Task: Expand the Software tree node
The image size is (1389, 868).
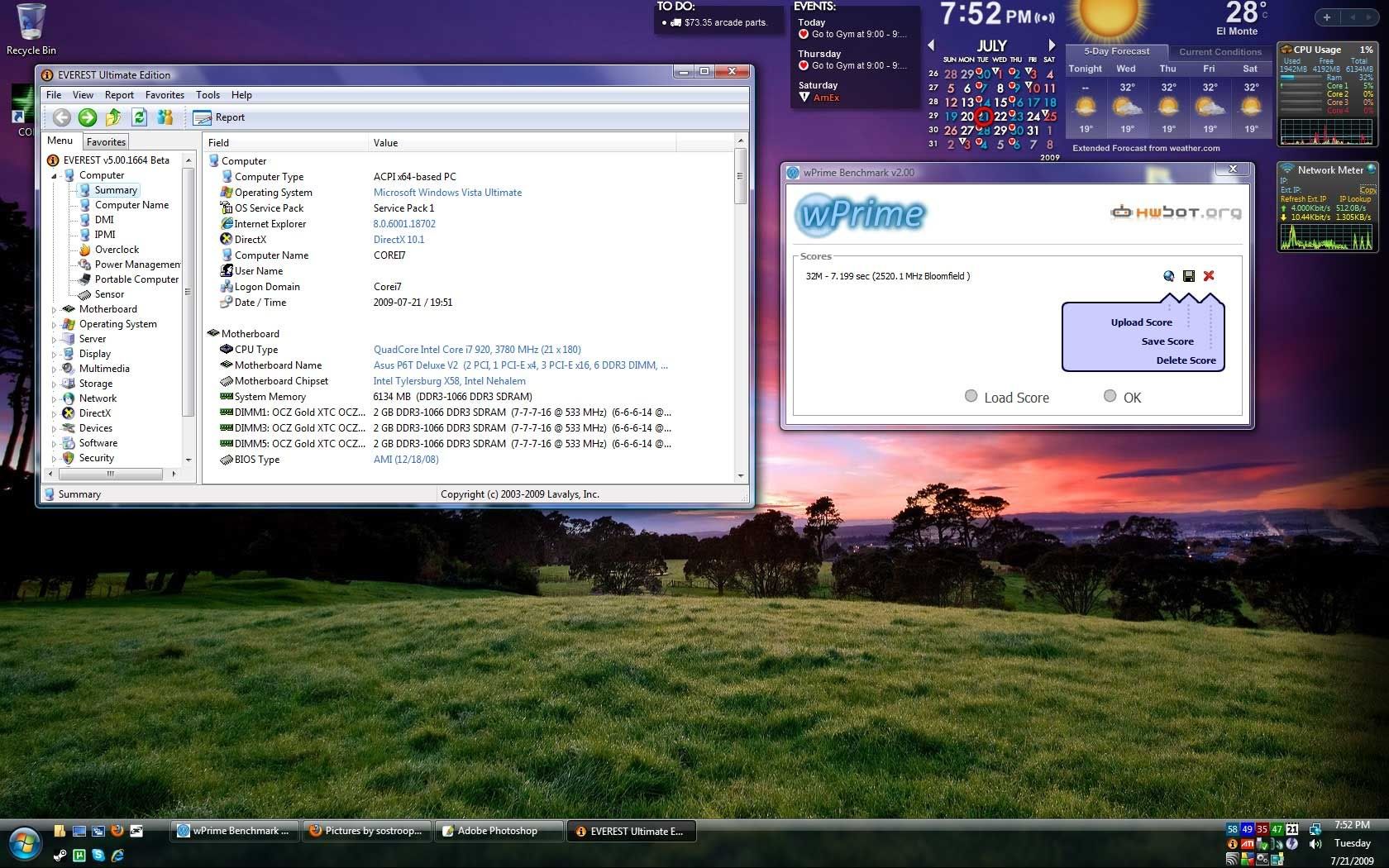Action: (x=55, y=444)
